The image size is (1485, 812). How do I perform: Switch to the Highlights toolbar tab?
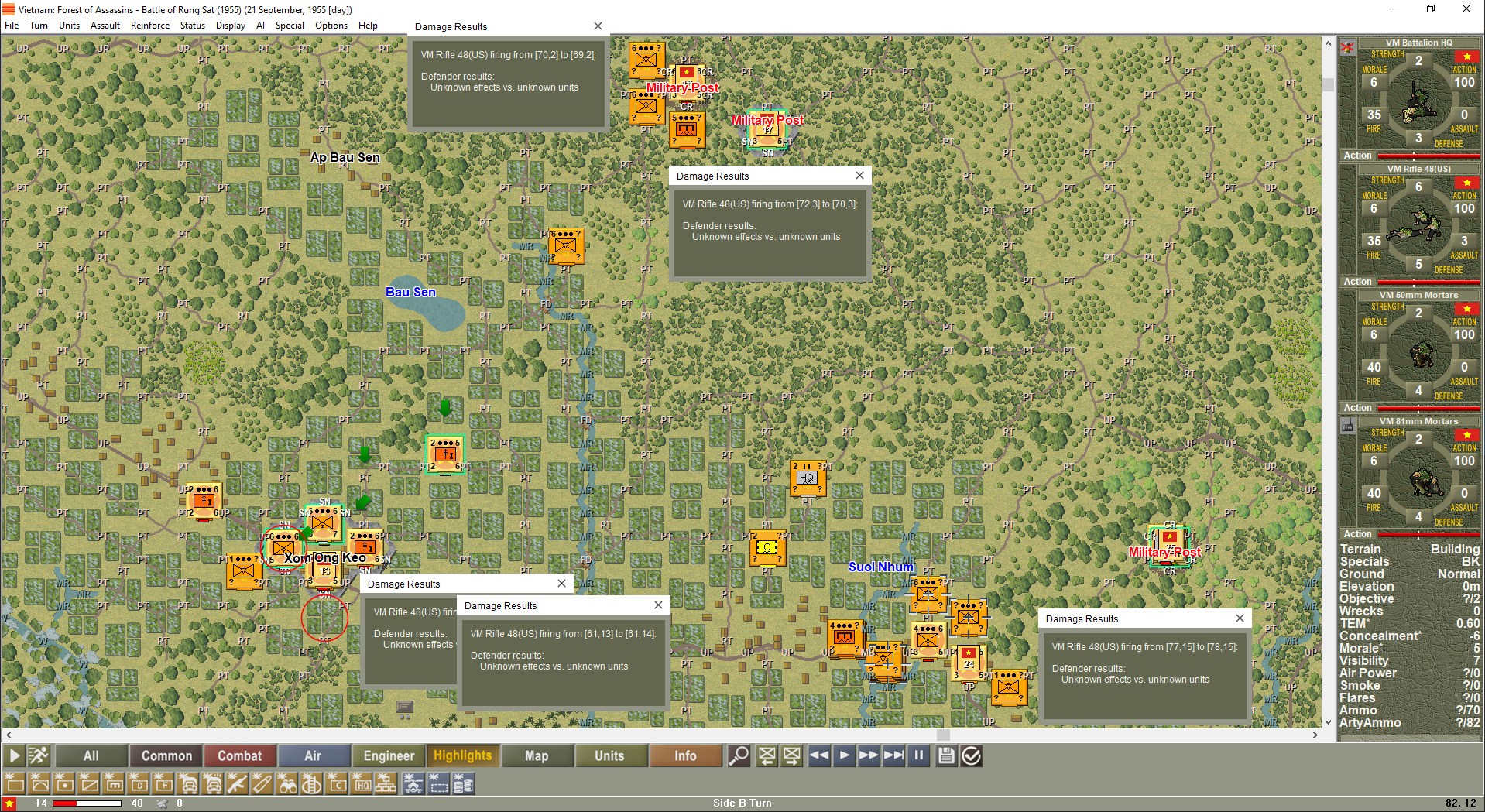pos(462,755)
